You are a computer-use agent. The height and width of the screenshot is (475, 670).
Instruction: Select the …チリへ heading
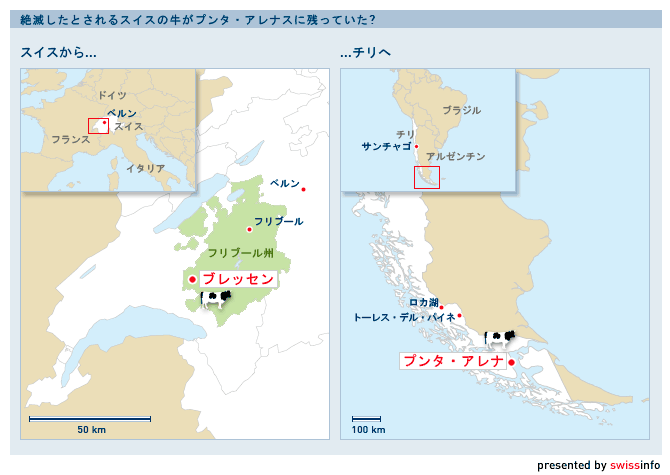click(365, 52)
